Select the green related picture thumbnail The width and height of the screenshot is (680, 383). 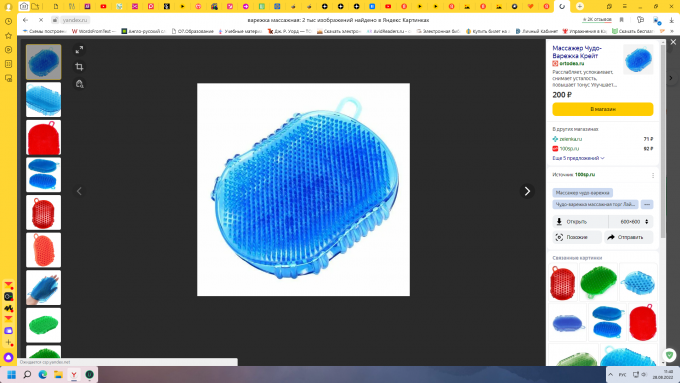point(598,282)
